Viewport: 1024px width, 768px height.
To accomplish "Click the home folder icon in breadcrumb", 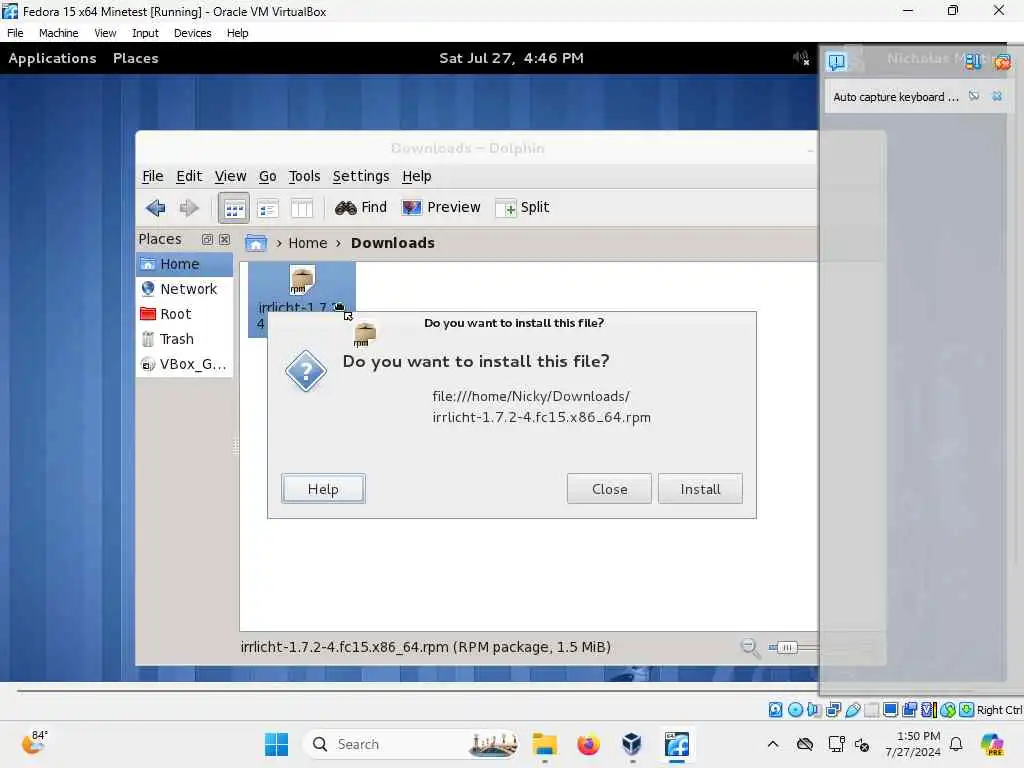I will pos(256,243).
